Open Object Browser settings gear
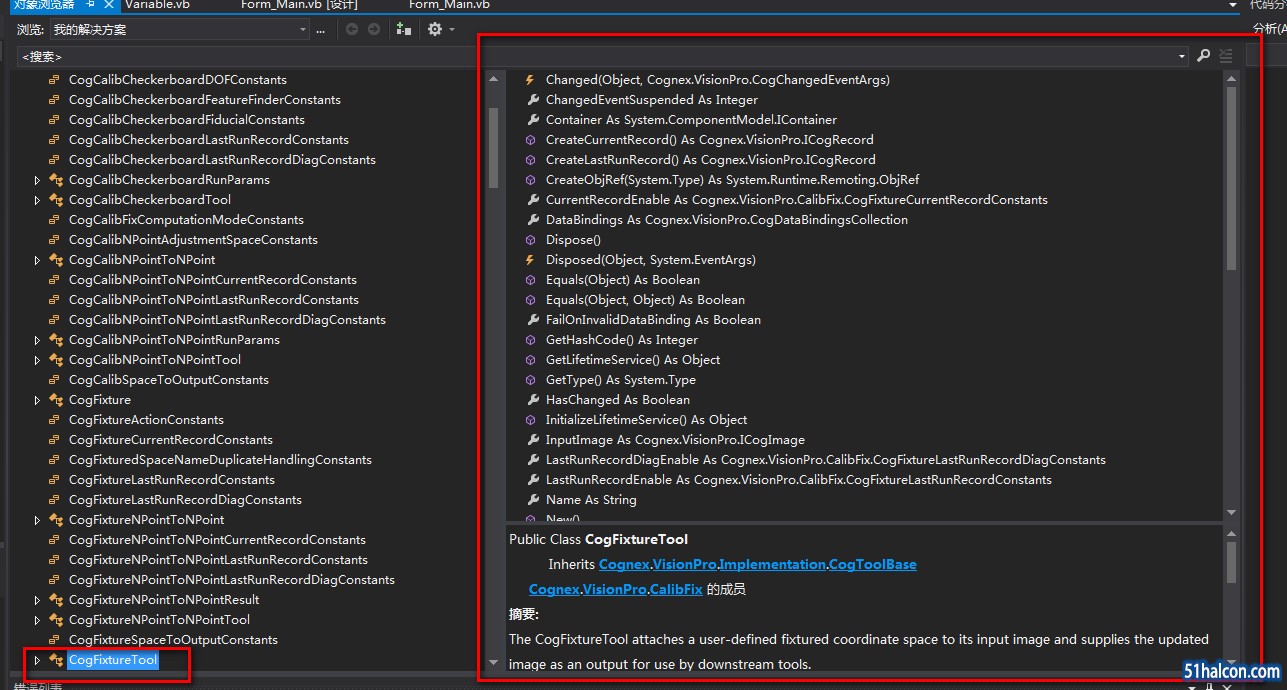Screen dimensions: 1287x690 [435, 29]
